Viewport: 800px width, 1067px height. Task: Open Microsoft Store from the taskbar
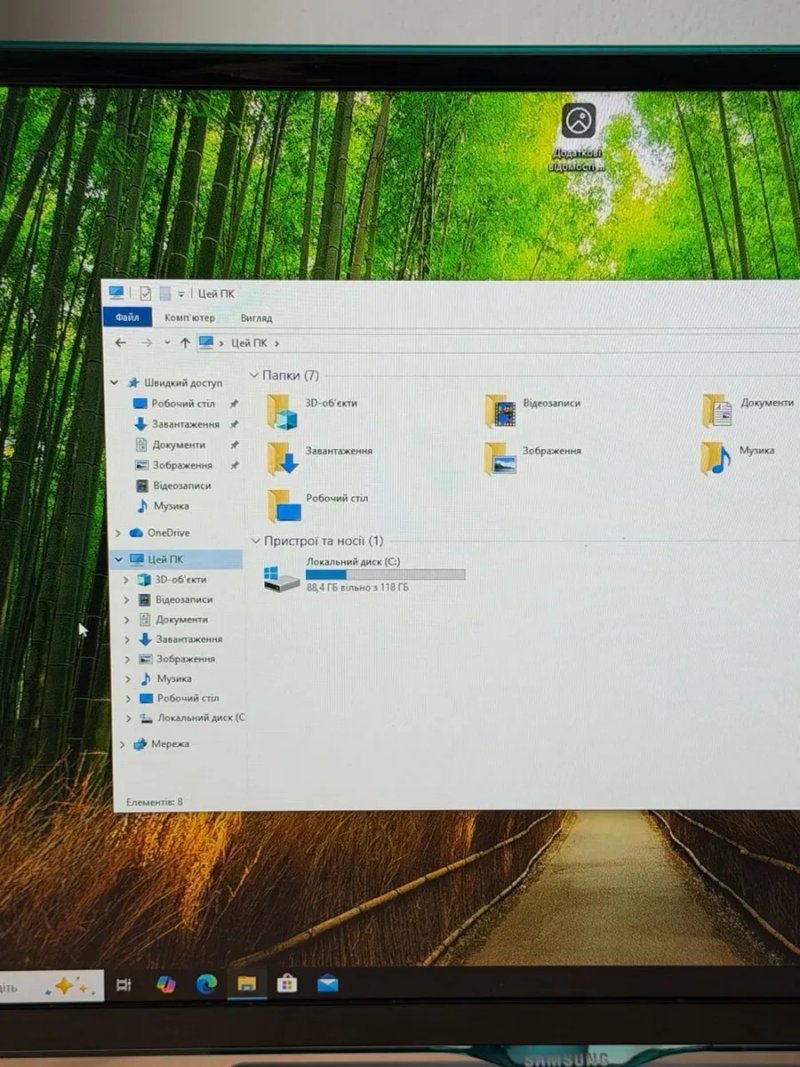tap(287, 983)
